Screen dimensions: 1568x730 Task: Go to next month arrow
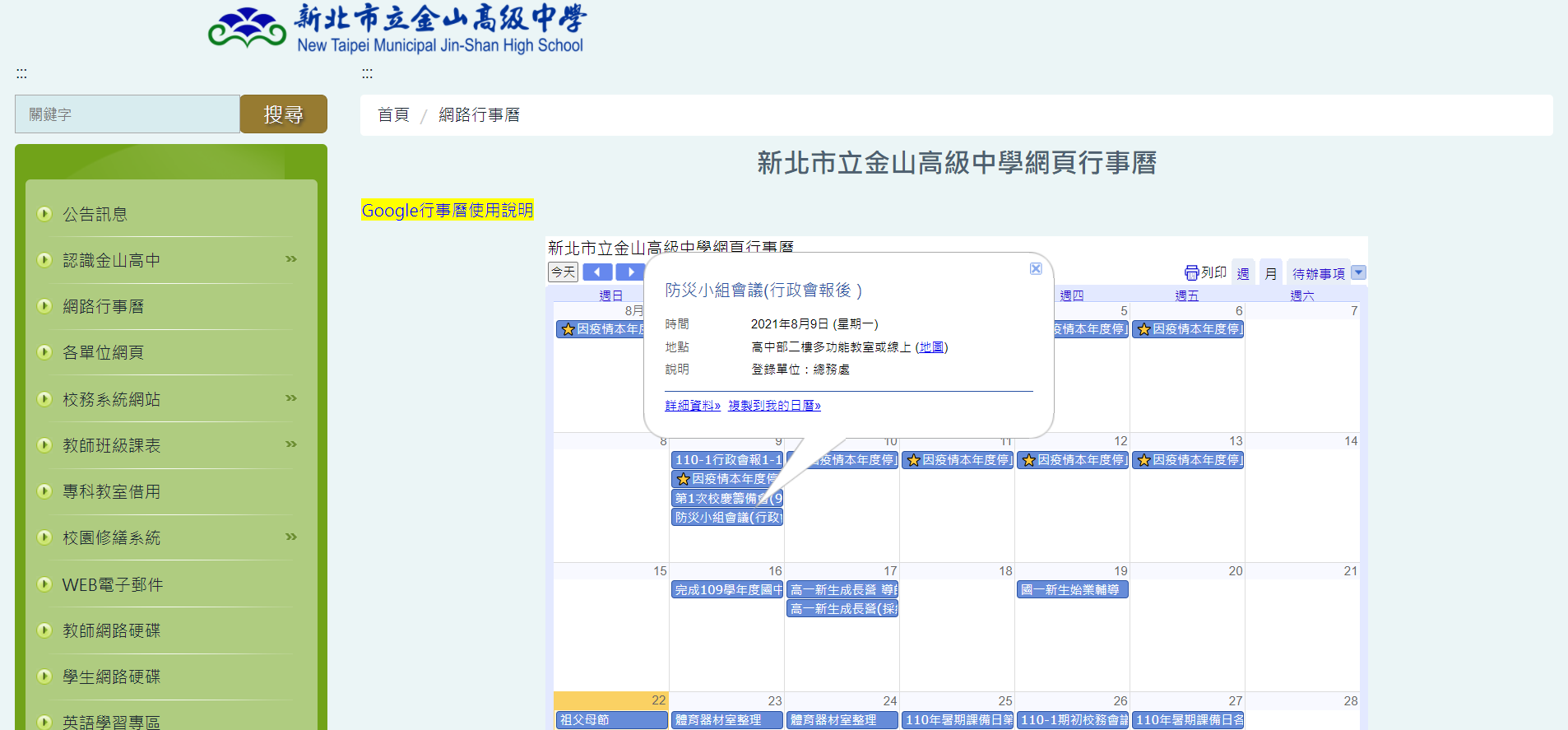[629, 272]
